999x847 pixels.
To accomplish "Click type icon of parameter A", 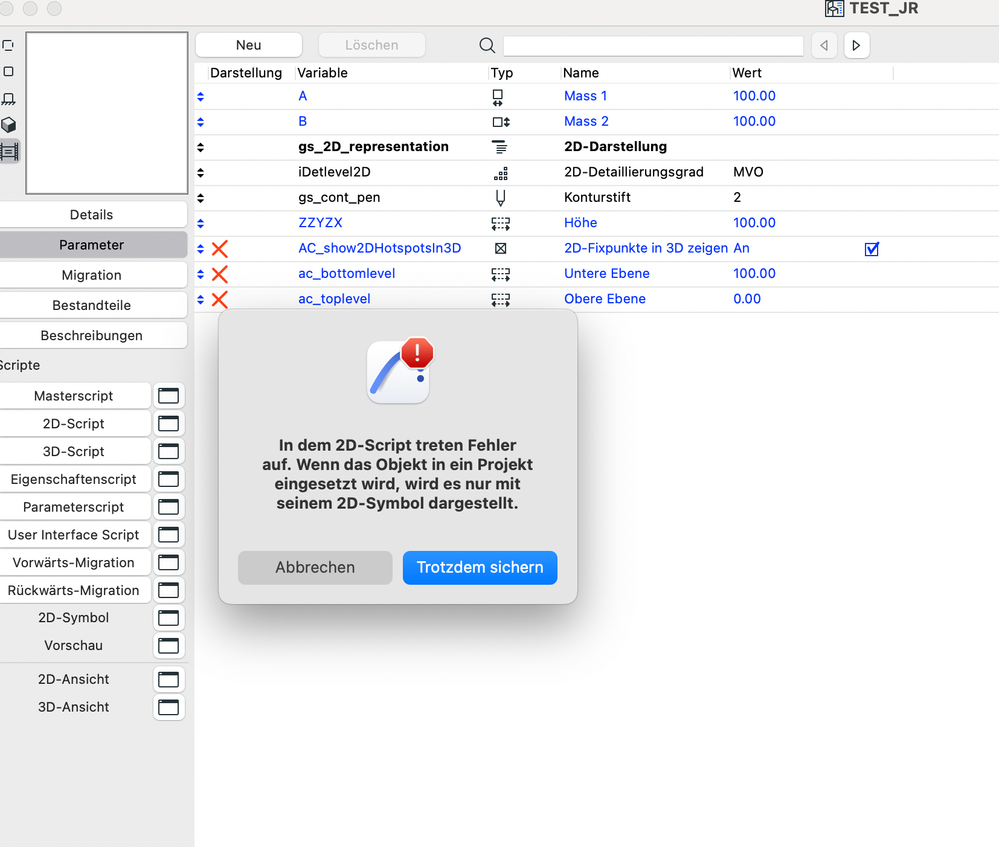I will tap(498, 97).
